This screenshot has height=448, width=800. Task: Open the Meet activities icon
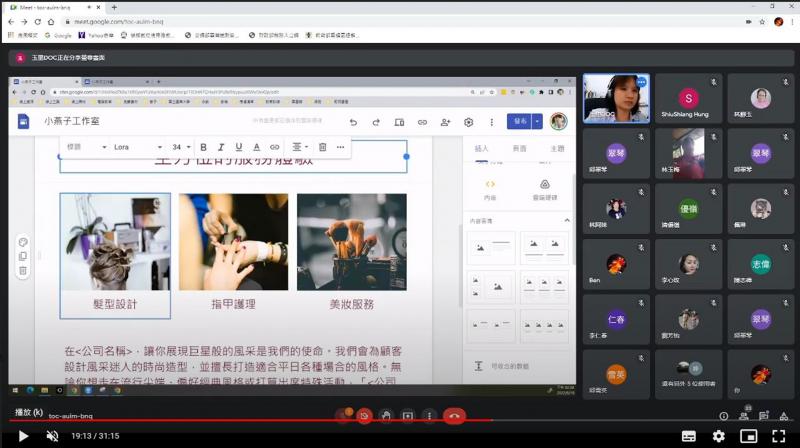tap(784, 415)
